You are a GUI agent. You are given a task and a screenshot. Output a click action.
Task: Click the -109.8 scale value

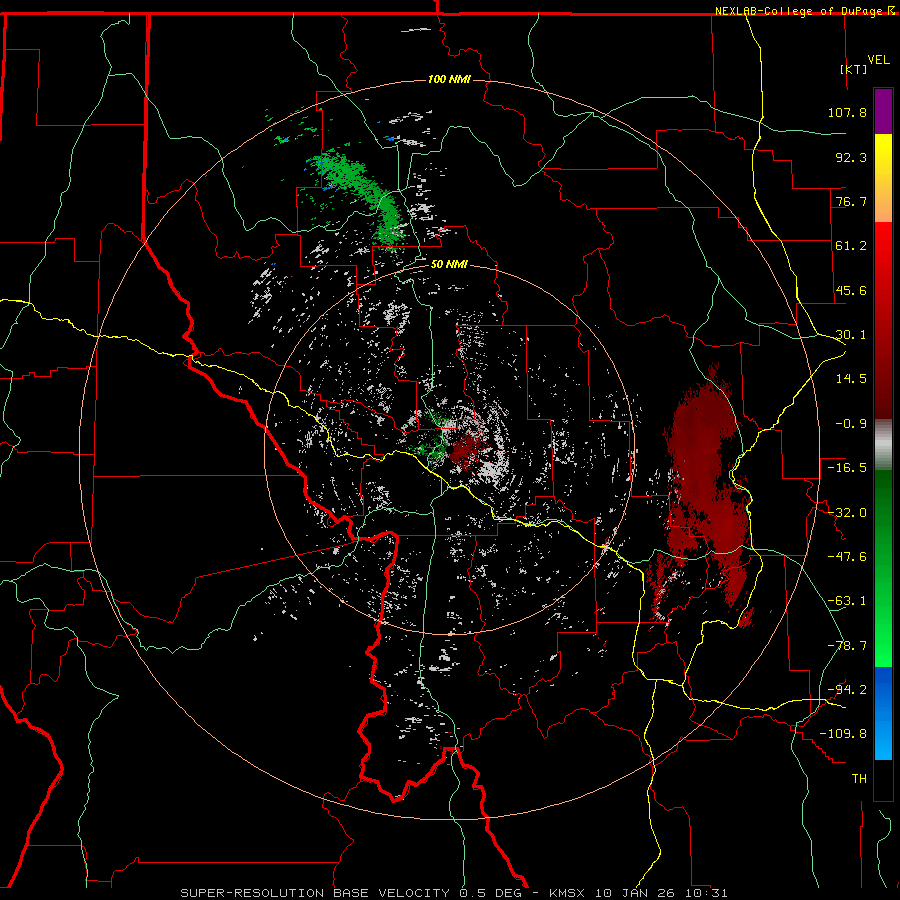pos(843,734)
